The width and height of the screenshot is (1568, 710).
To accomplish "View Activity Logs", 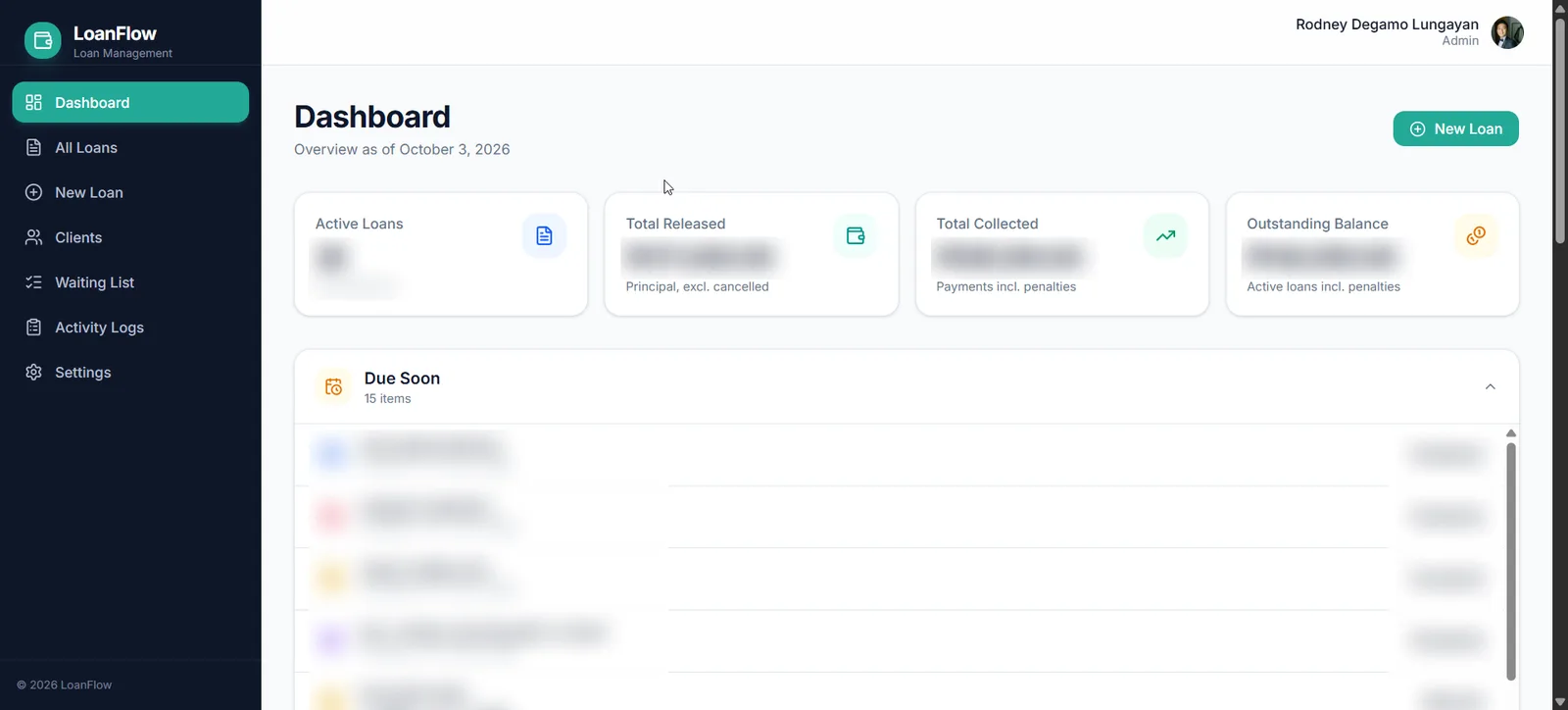I will (130, 328).
